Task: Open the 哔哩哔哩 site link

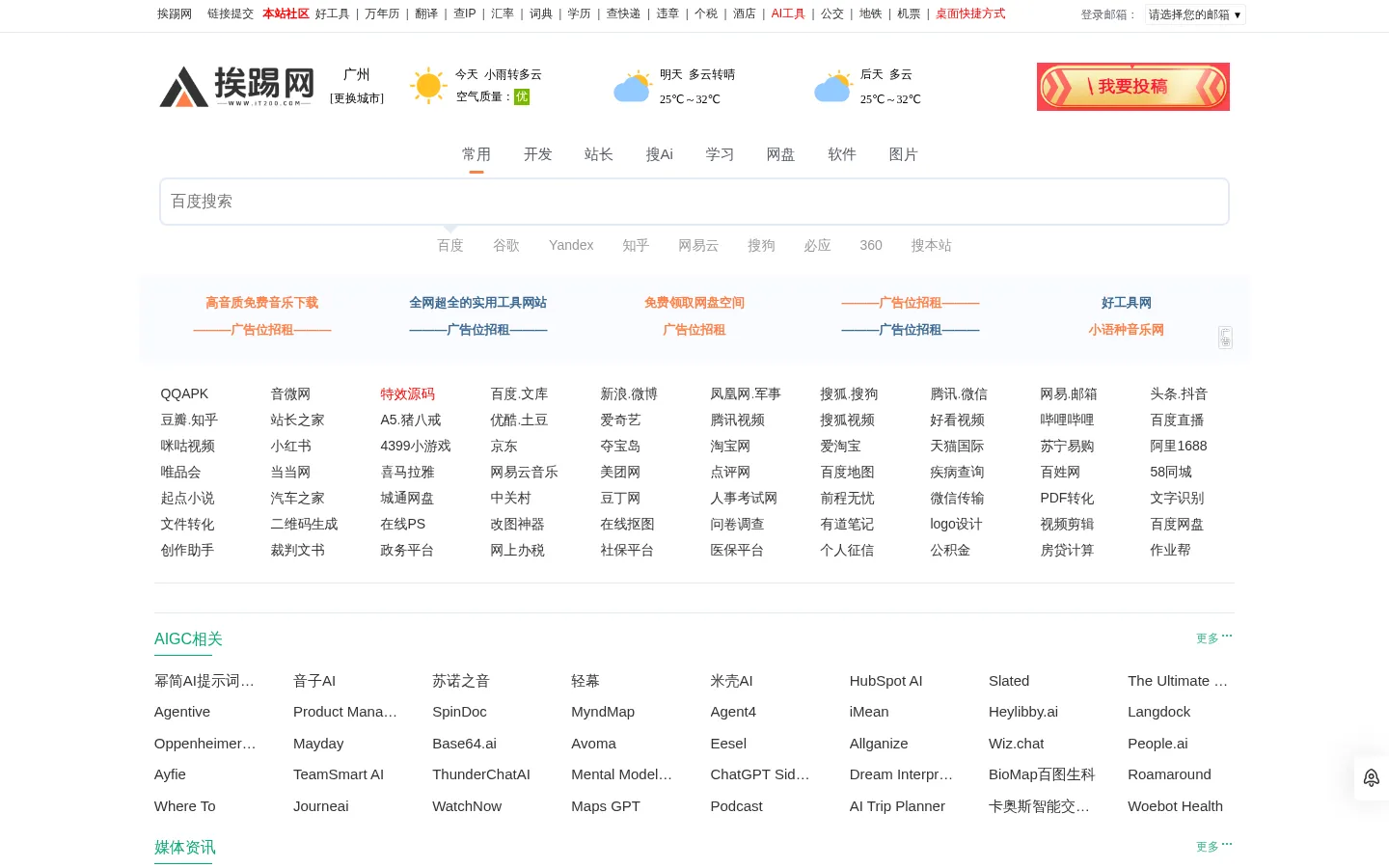Action: point(1067,420)
